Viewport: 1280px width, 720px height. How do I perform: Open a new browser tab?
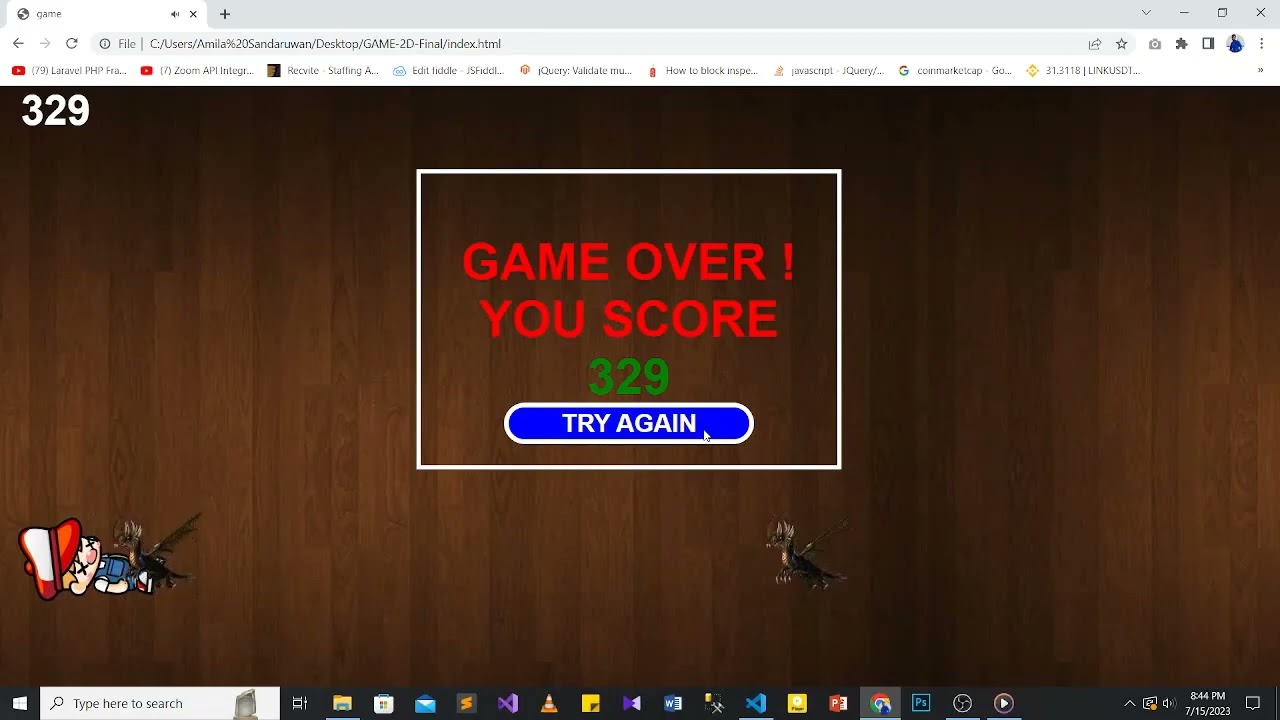click(225, 14)
